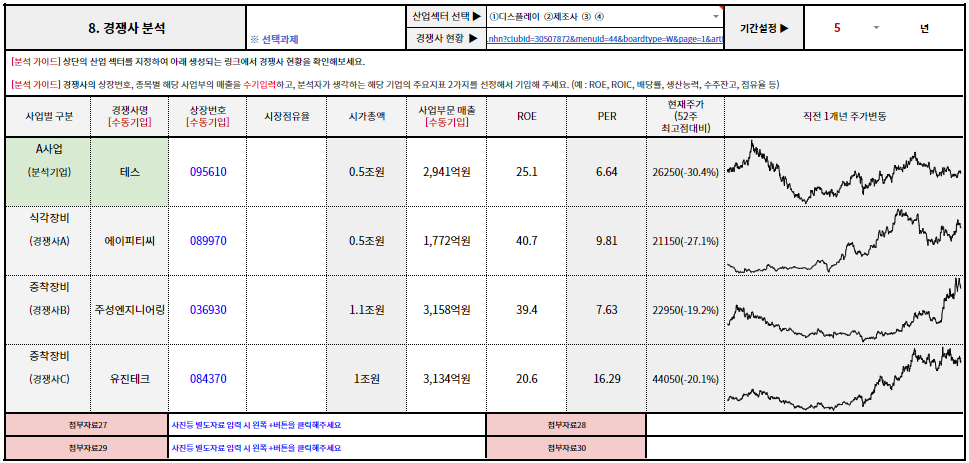Select the 첨부자료30 cell
Screen dimensions: 969x463
566,447
